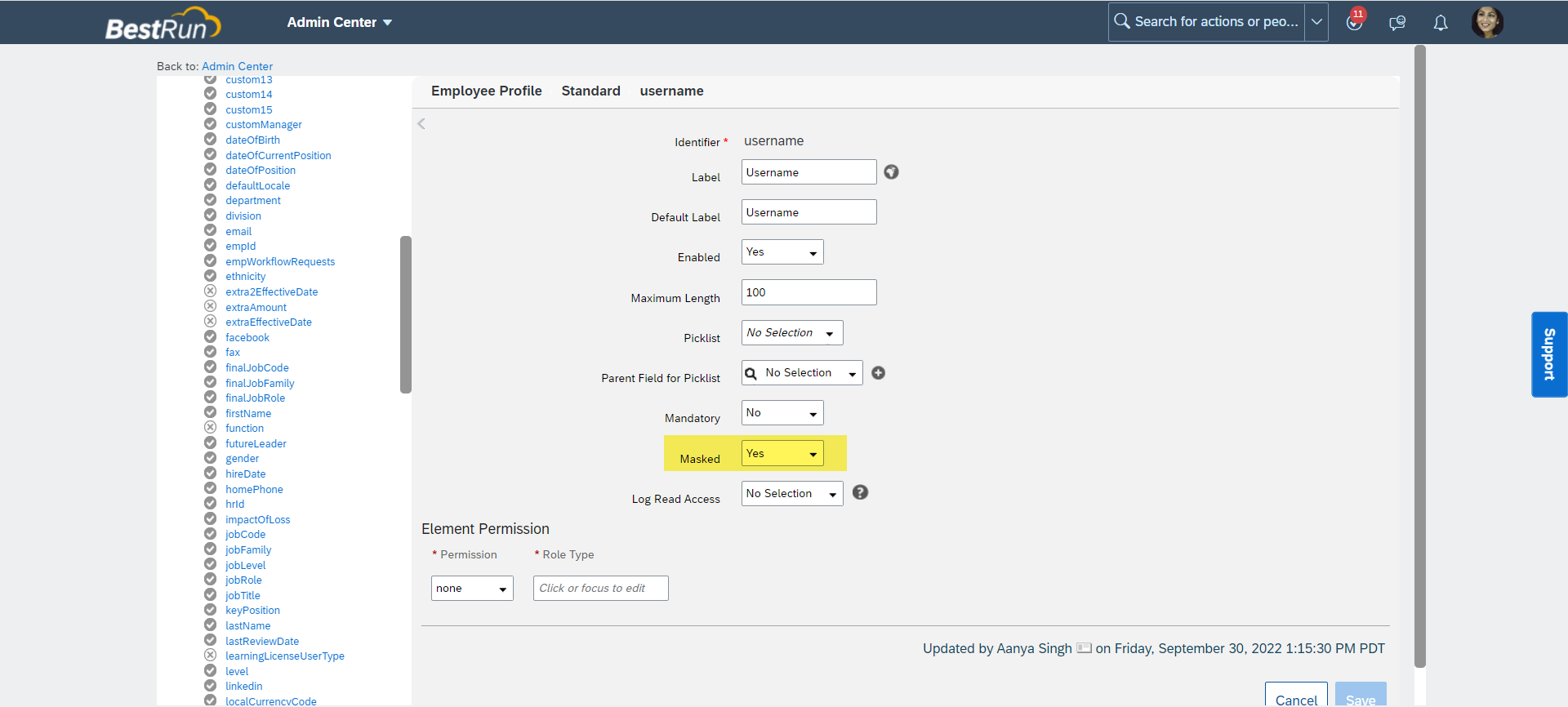The width and height of the screenshot is (1568, 707).
Task: Select the dateOfBirth field
Action: point(252,140)
